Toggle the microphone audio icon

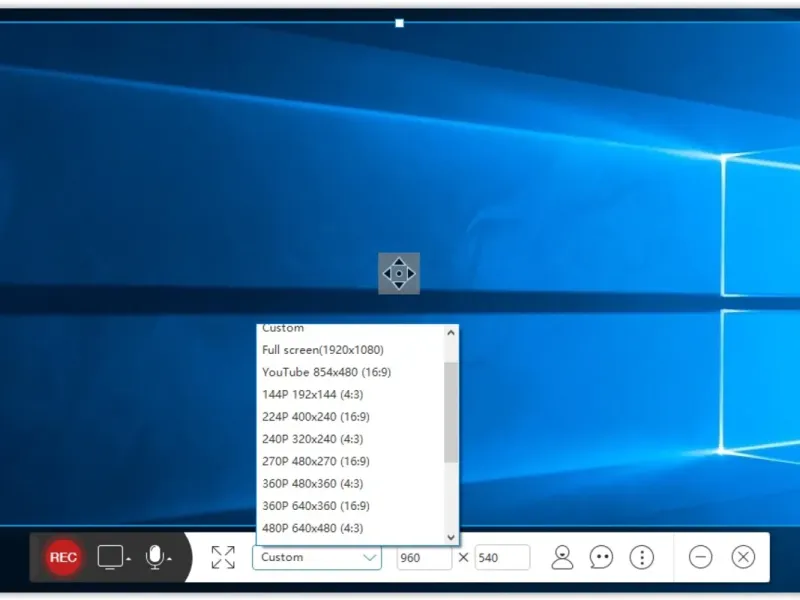coord(155,557)
